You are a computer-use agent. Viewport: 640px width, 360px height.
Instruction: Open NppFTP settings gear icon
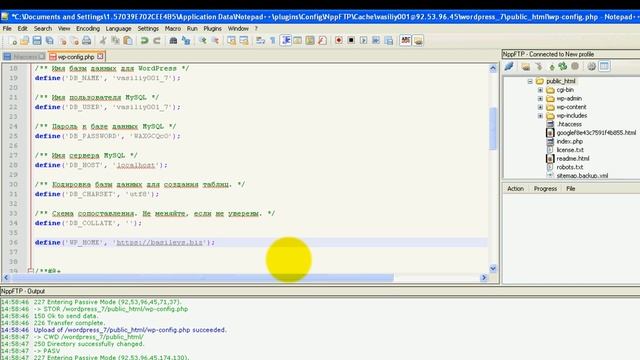(x=591, y=66)
